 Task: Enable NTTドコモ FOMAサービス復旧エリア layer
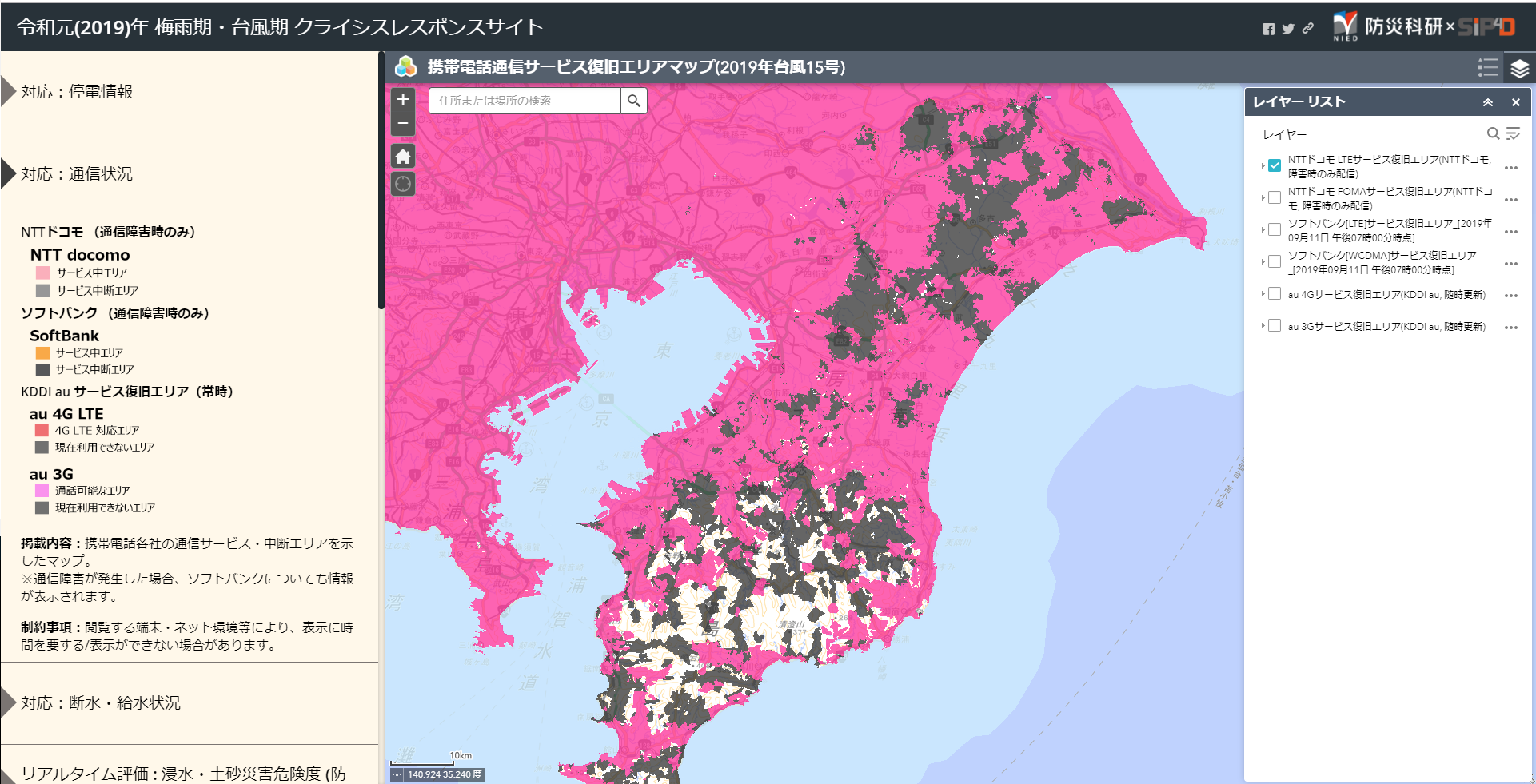pos(1275,197)
